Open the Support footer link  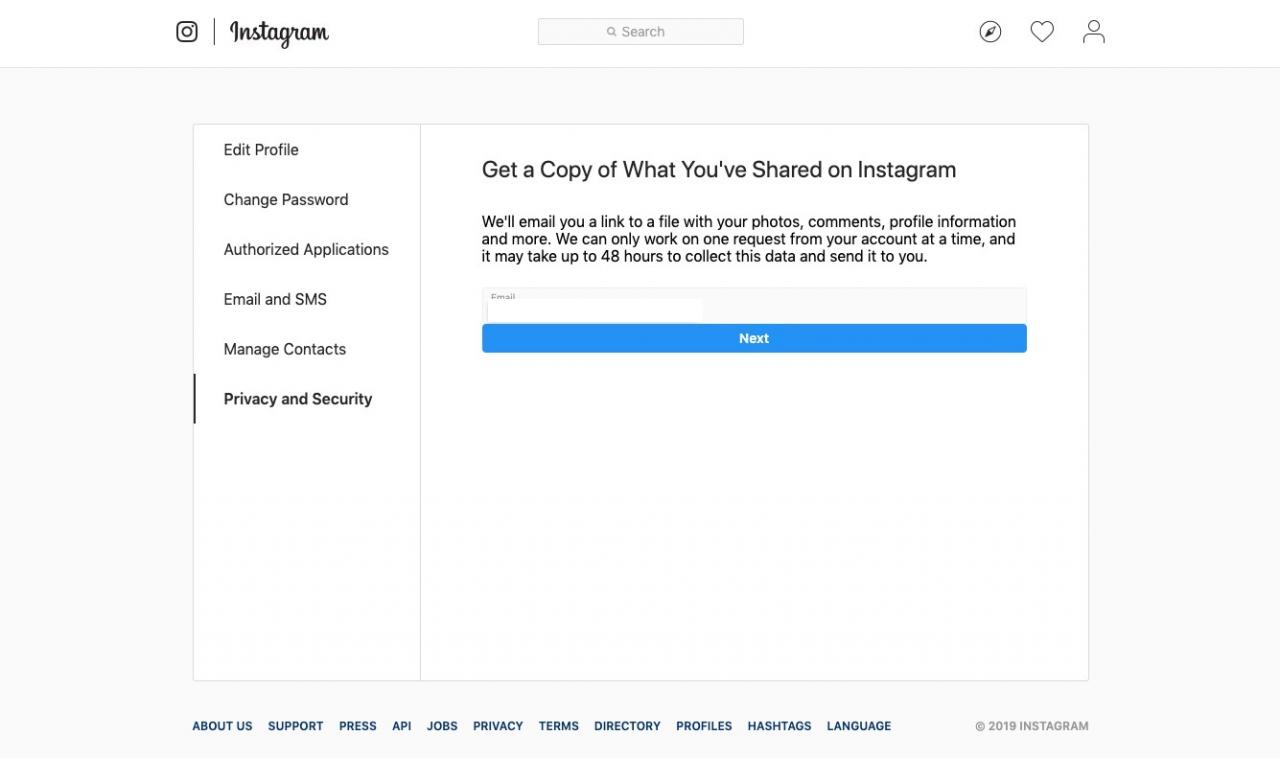[x=295, y=726]
